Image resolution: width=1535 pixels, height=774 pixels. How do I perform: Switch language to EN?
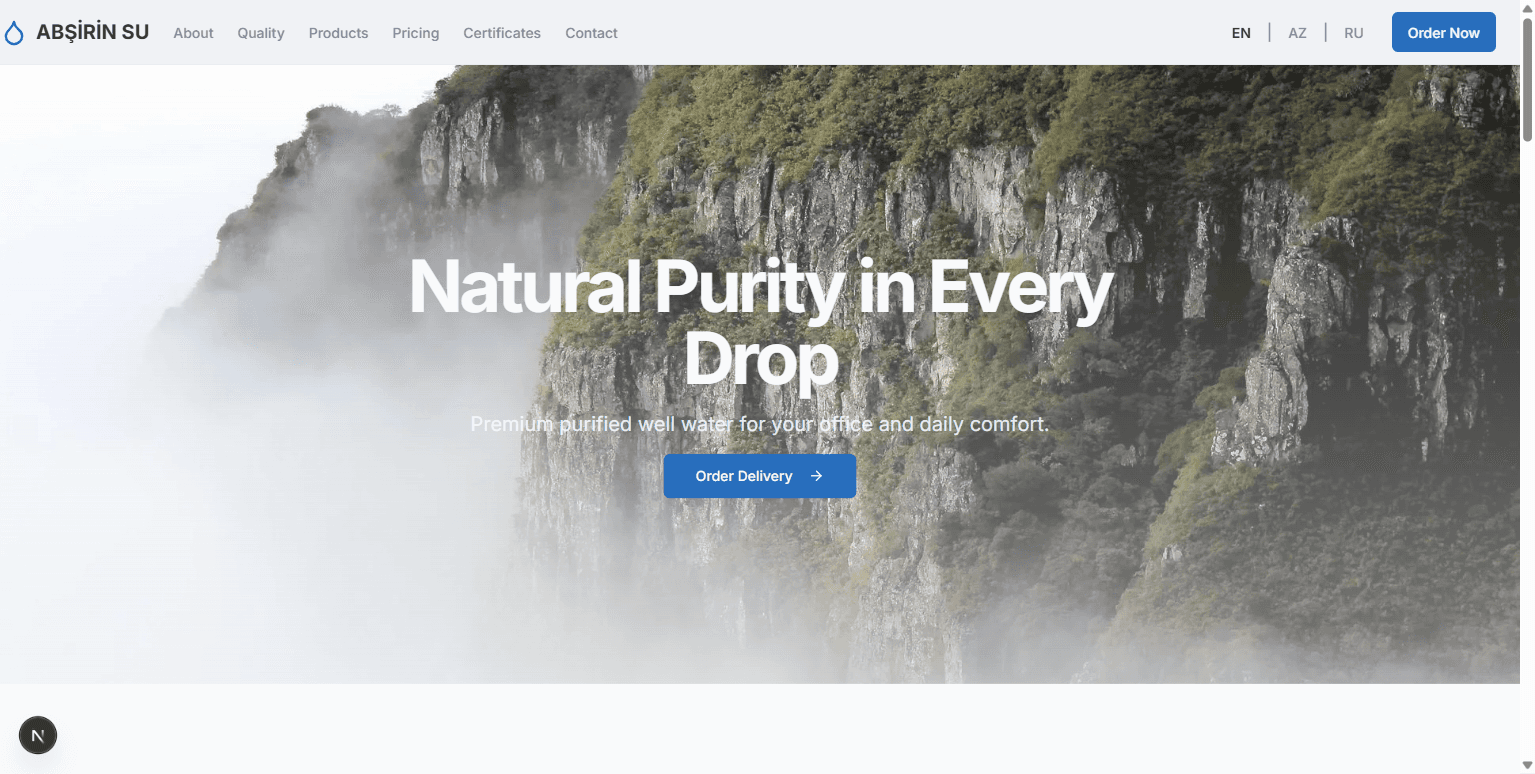pyautogui.click(x=1241, y=33)
